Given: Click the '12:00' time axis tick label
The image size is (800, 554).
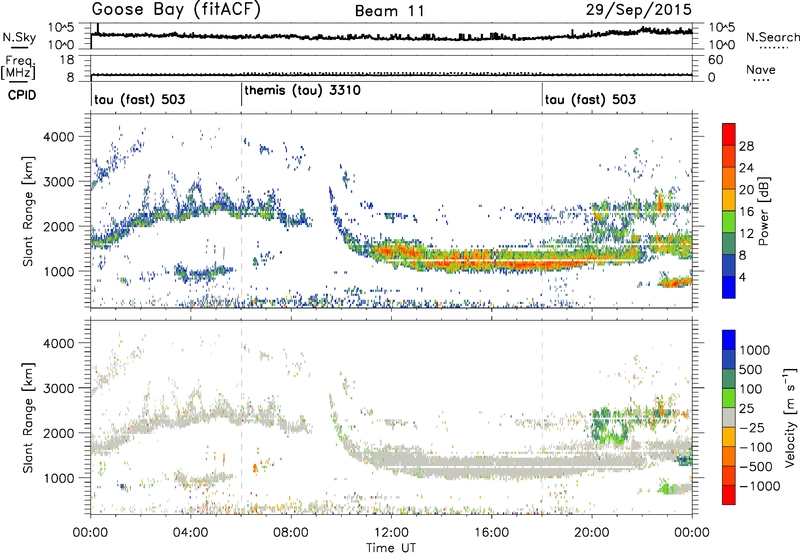Looking at the screenshot, I should click(x=391, y=533).
